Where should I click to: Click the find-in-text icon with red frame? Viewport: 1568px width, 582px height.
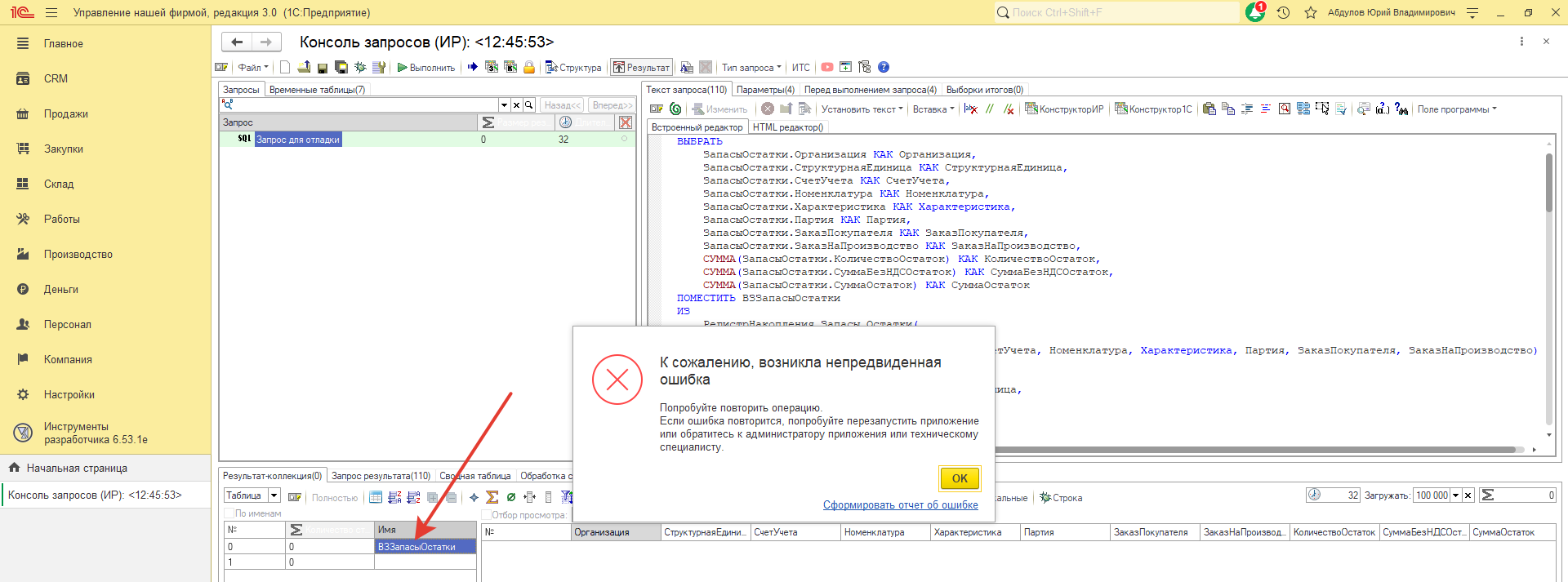coord(1285,109)
